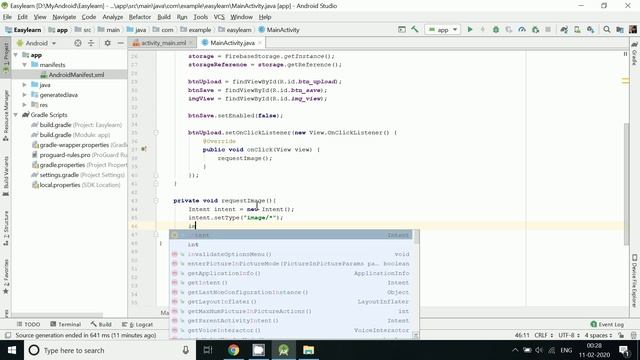Image resolution: width=640 pixels, height=360 pixels.
Task: Open the Gradle side panel
Action: pos(634,53)
